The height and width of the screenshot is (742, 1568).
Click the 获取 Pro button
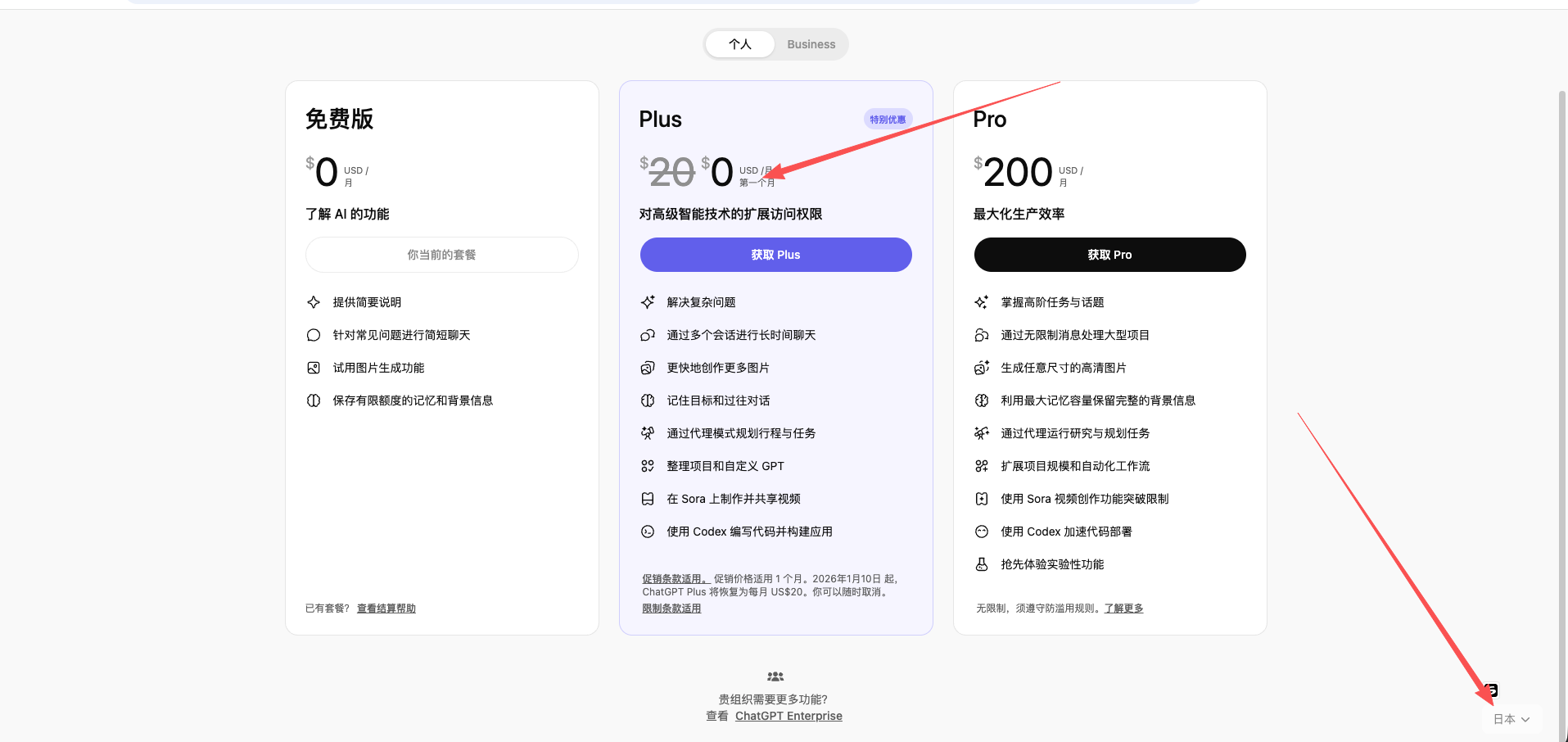(1109, 255)
